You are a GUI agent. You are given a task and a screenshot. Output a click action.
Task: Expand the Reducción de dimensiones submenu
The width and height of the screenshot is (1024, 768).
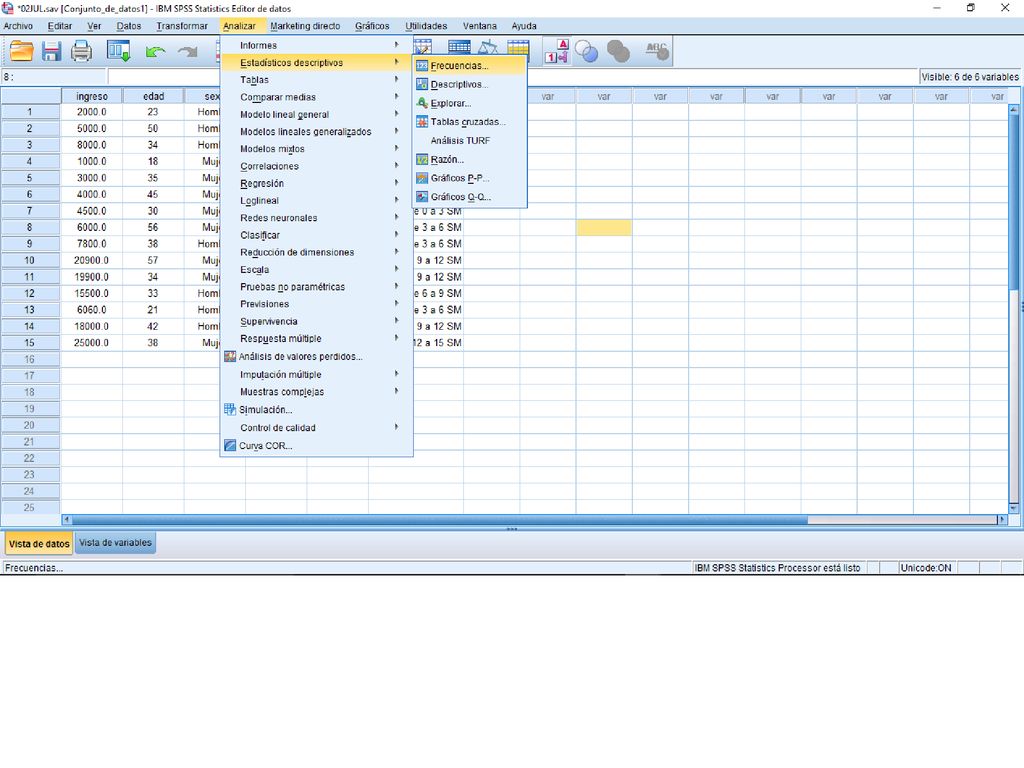coord(316,252)
